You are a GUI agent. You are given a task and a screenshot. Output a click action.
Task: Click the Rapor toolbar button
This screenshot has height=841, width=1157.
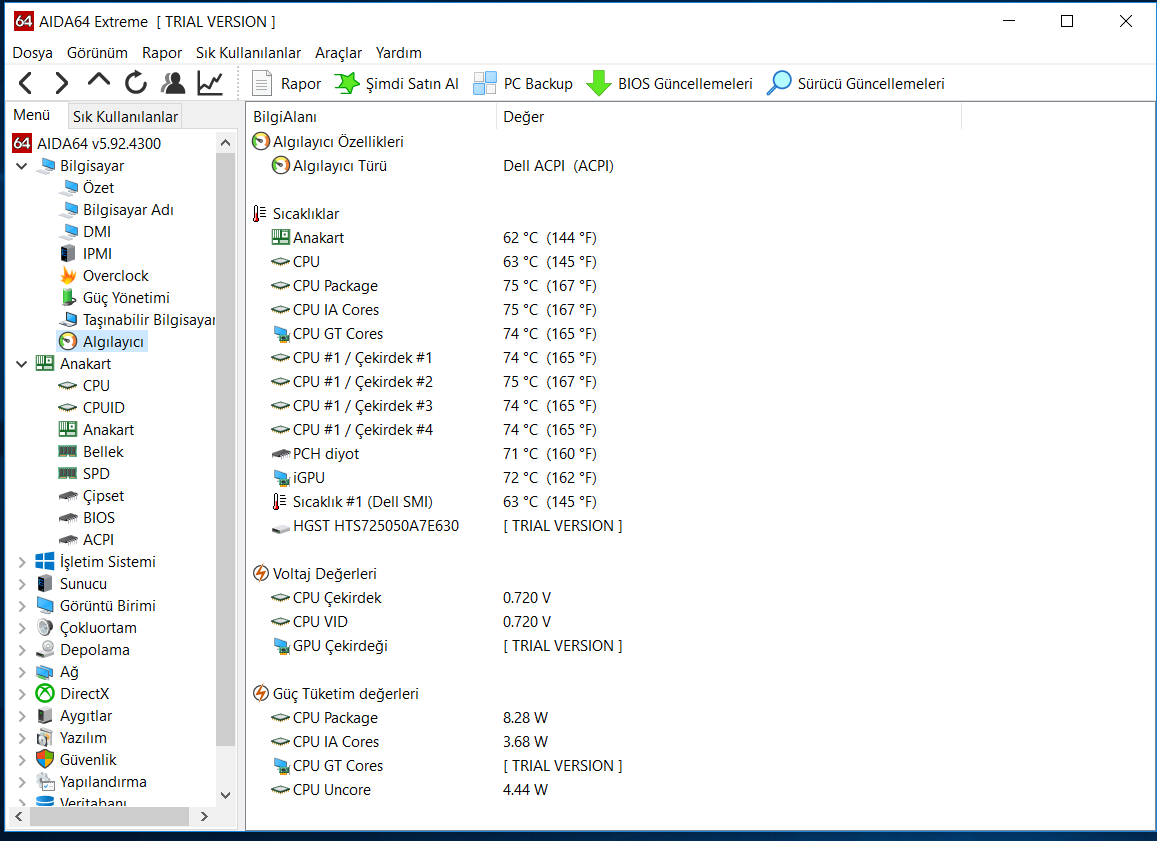[287, 84]
